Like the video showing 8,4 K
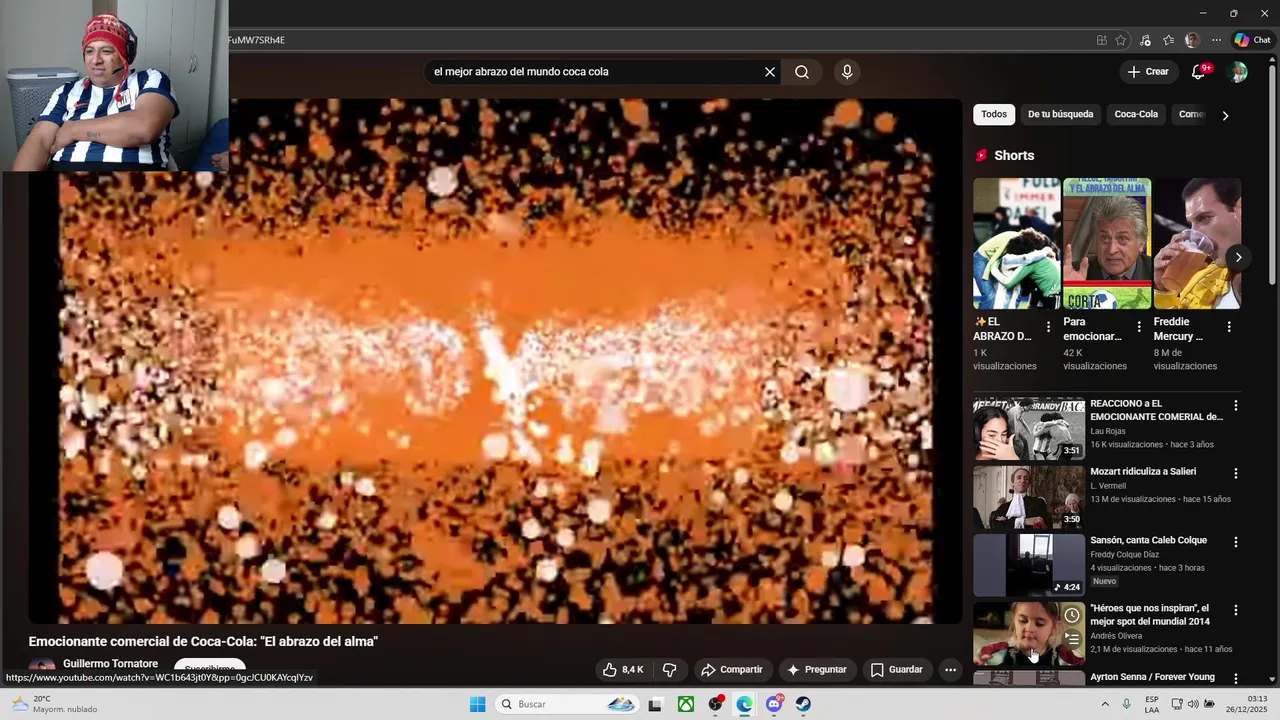1280x720 pixels. (x=623, y=670)
